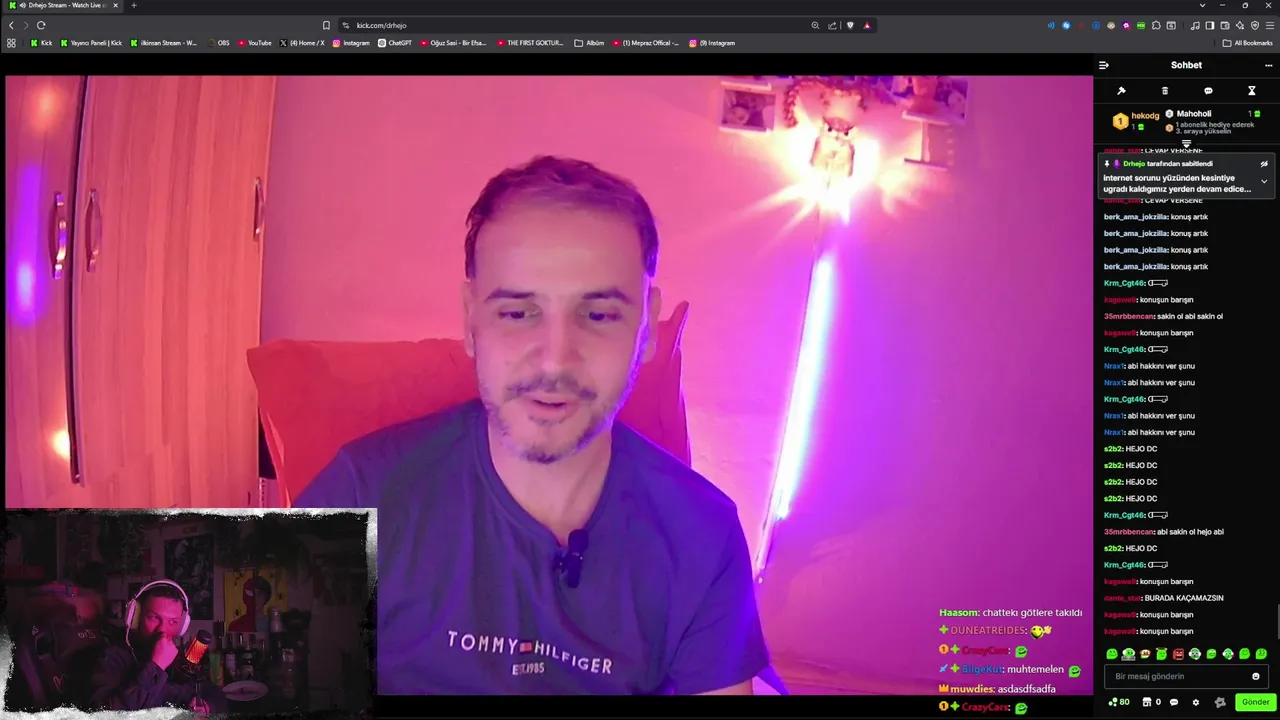Click the grey star badge icon
Screen dimensions: 1280x720
click(1219, 702)
